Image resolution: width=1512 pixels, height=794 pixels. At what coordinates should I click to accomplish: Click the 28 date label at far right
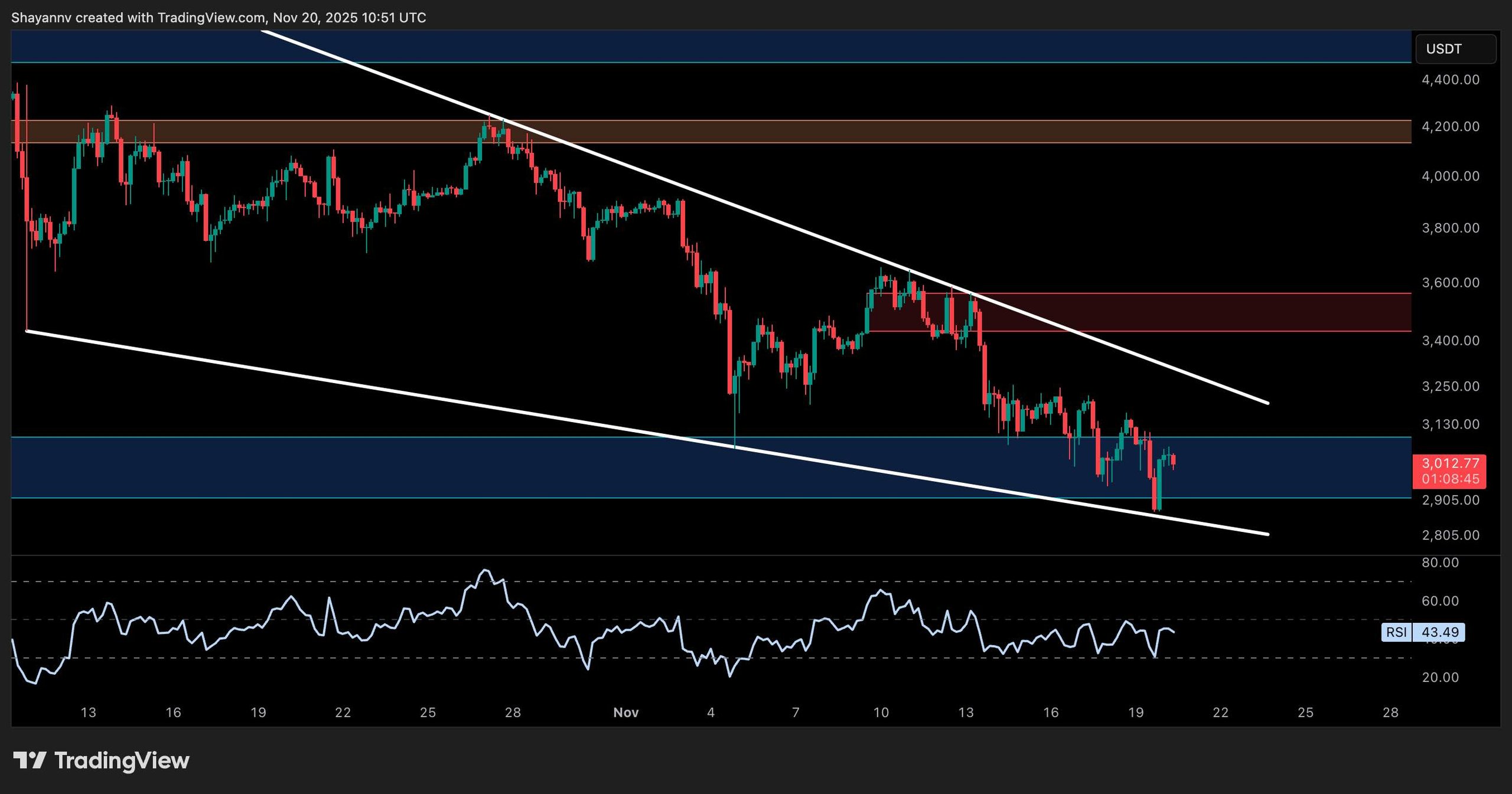[x=1390, y=713]
